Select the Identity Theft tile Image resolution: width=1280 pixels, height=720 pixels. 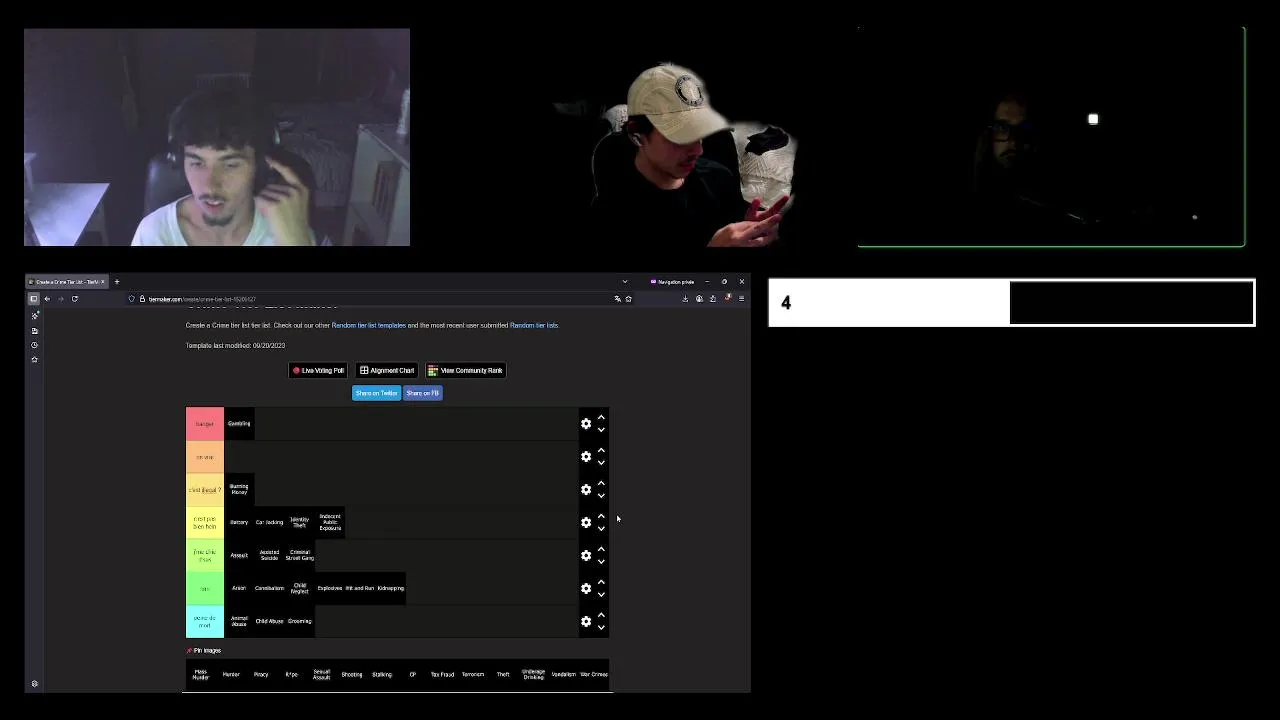click(x=300, y=523)
